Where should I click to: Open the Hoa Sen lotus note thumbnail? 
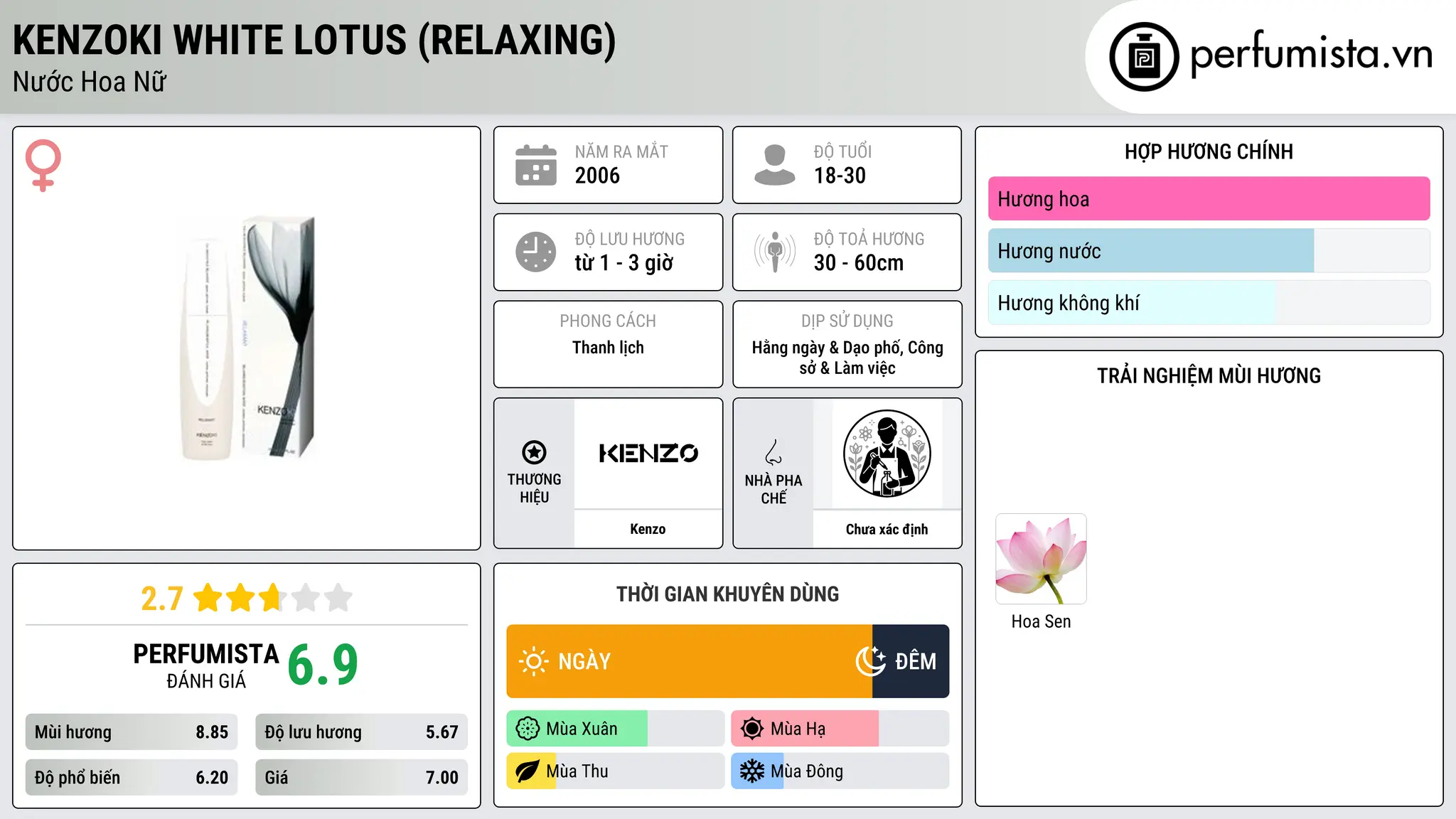(1041, 559)
